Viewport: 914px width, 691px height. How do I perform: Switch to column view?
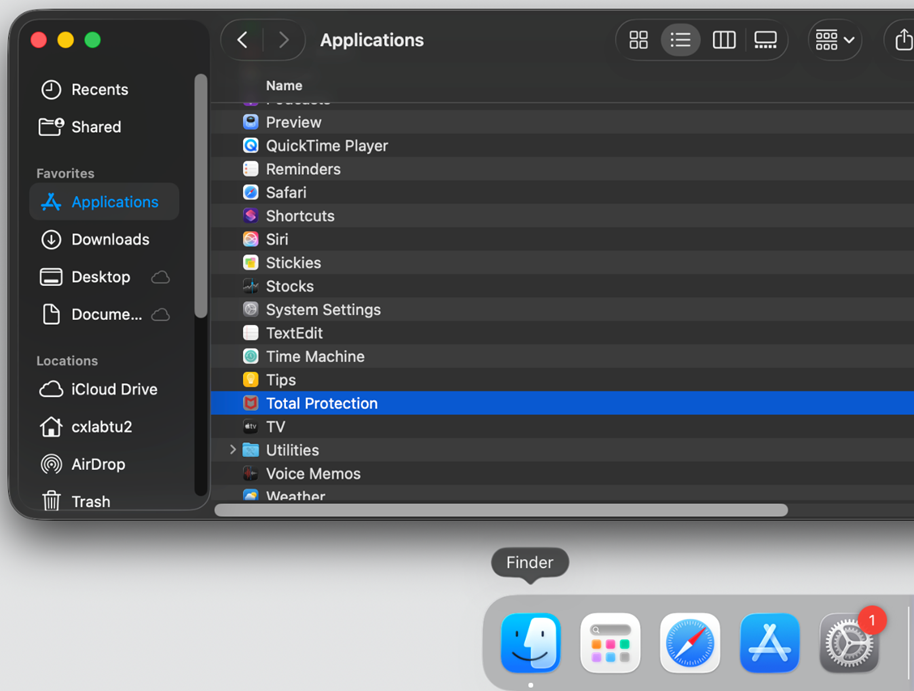coord(724,40)
